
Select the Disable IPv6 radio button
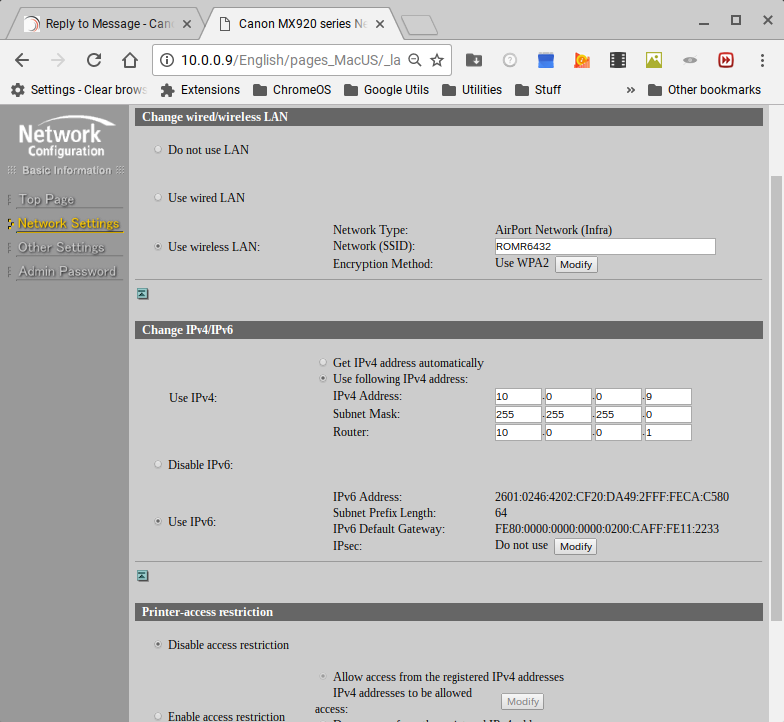pos(158,464)
